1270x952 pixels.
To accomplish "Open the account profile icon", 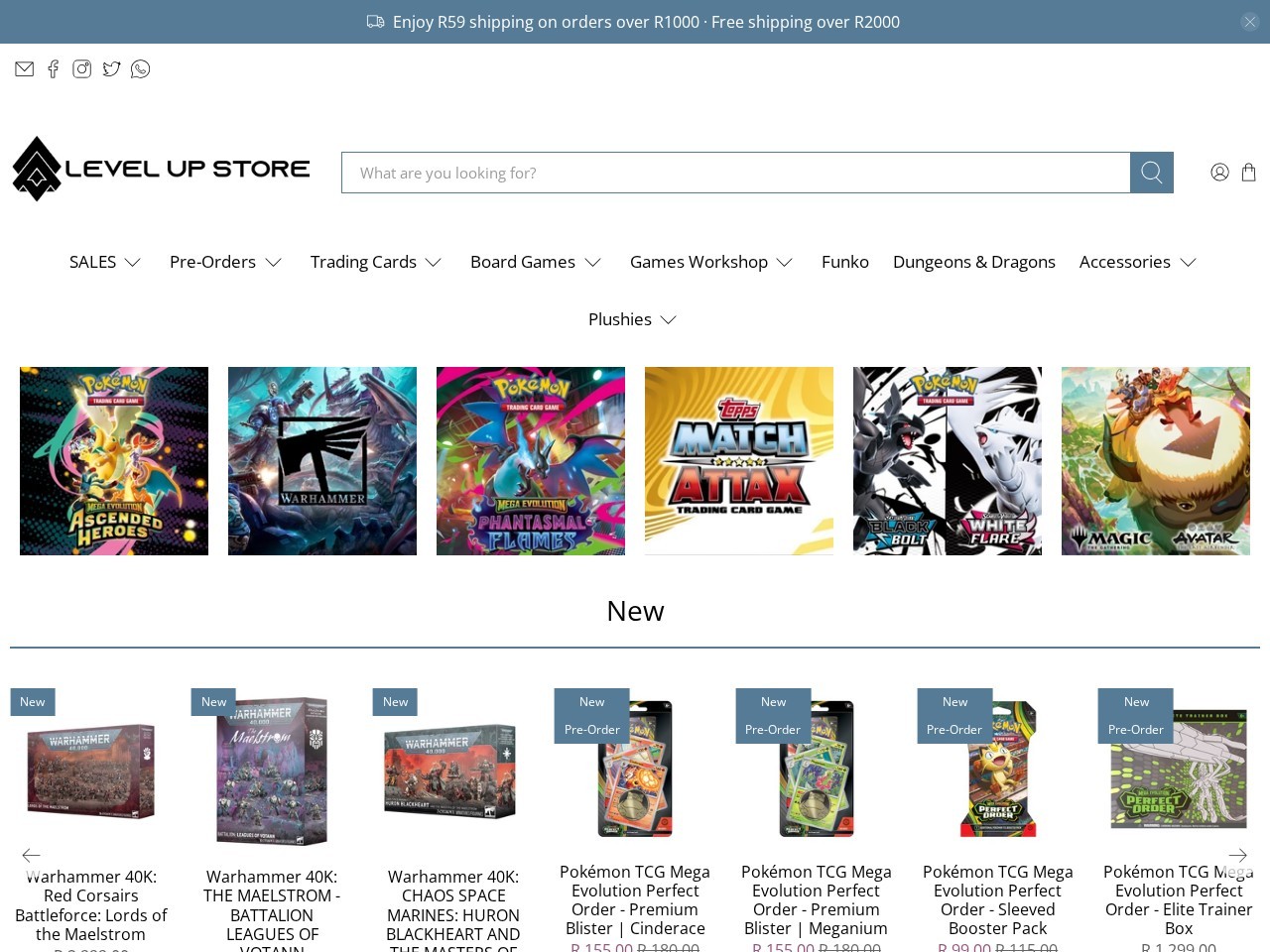I will [x=1219, y=172].
